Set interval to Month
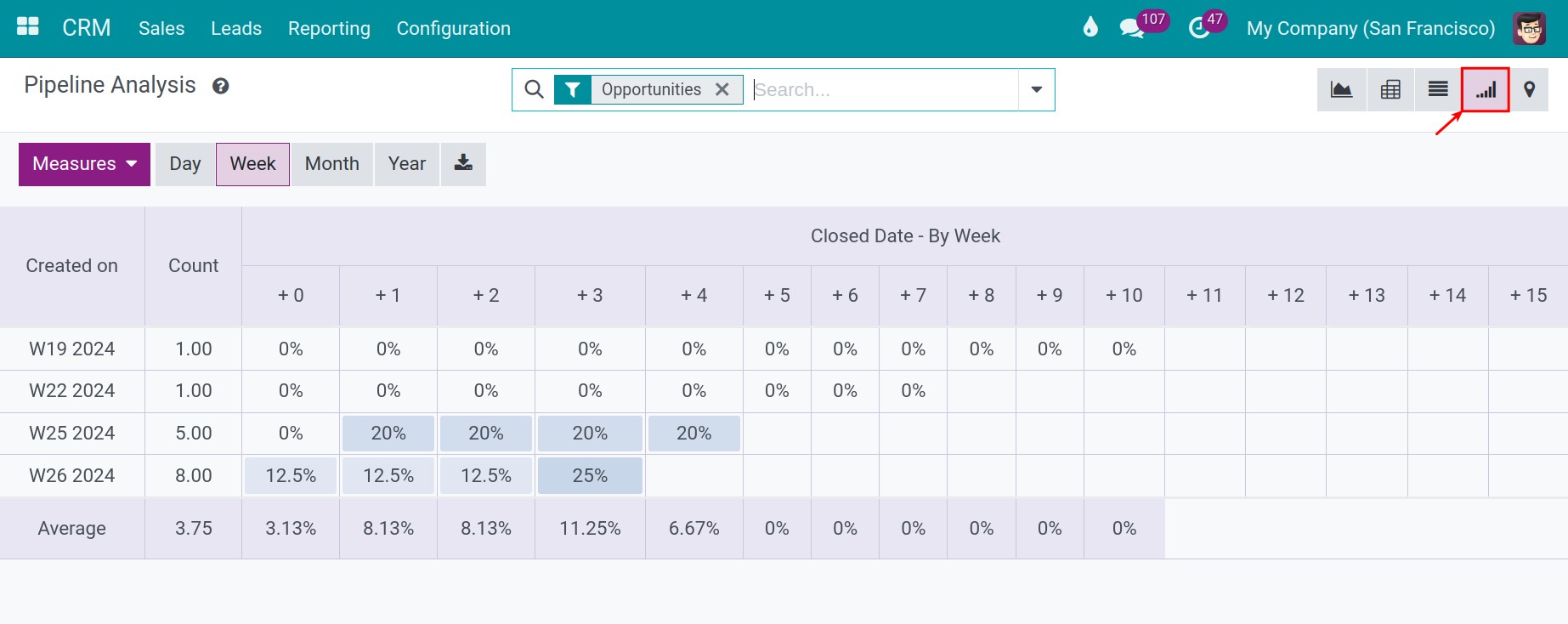 click(x=332, y=164)
